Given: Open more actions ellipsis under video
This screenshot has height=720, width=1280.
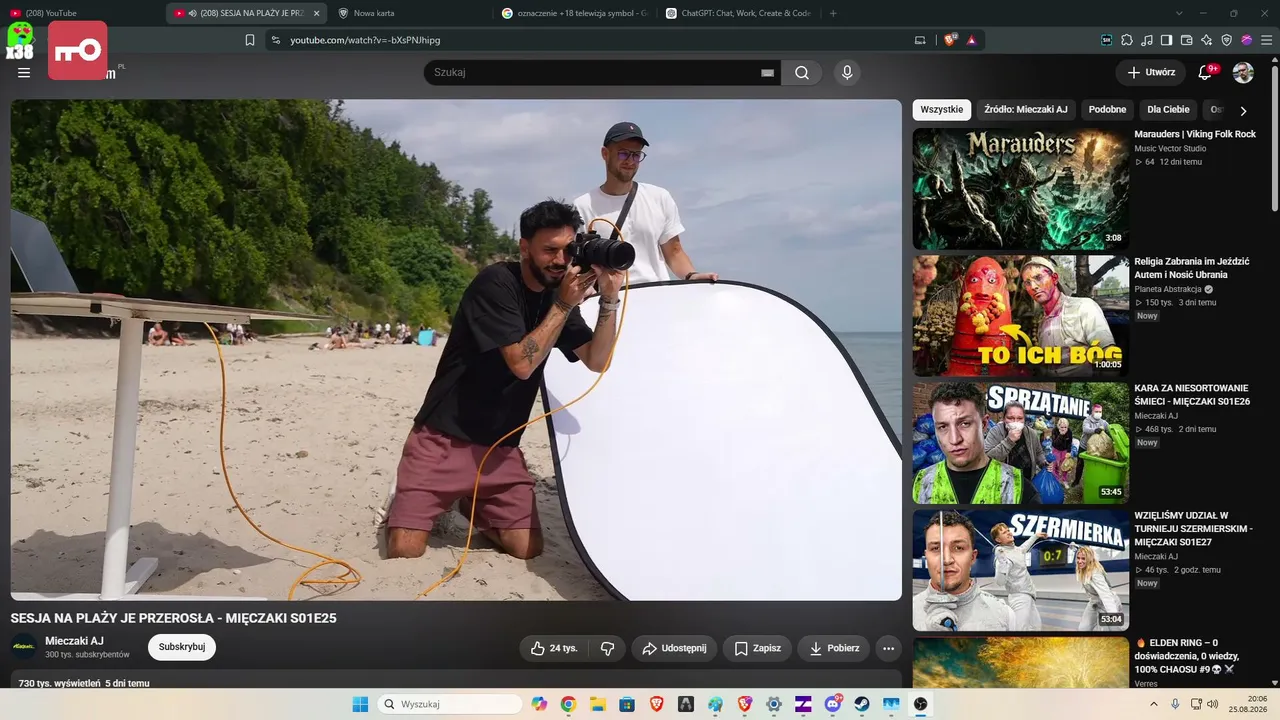Looking at the screenshot, I should point(888,648).
